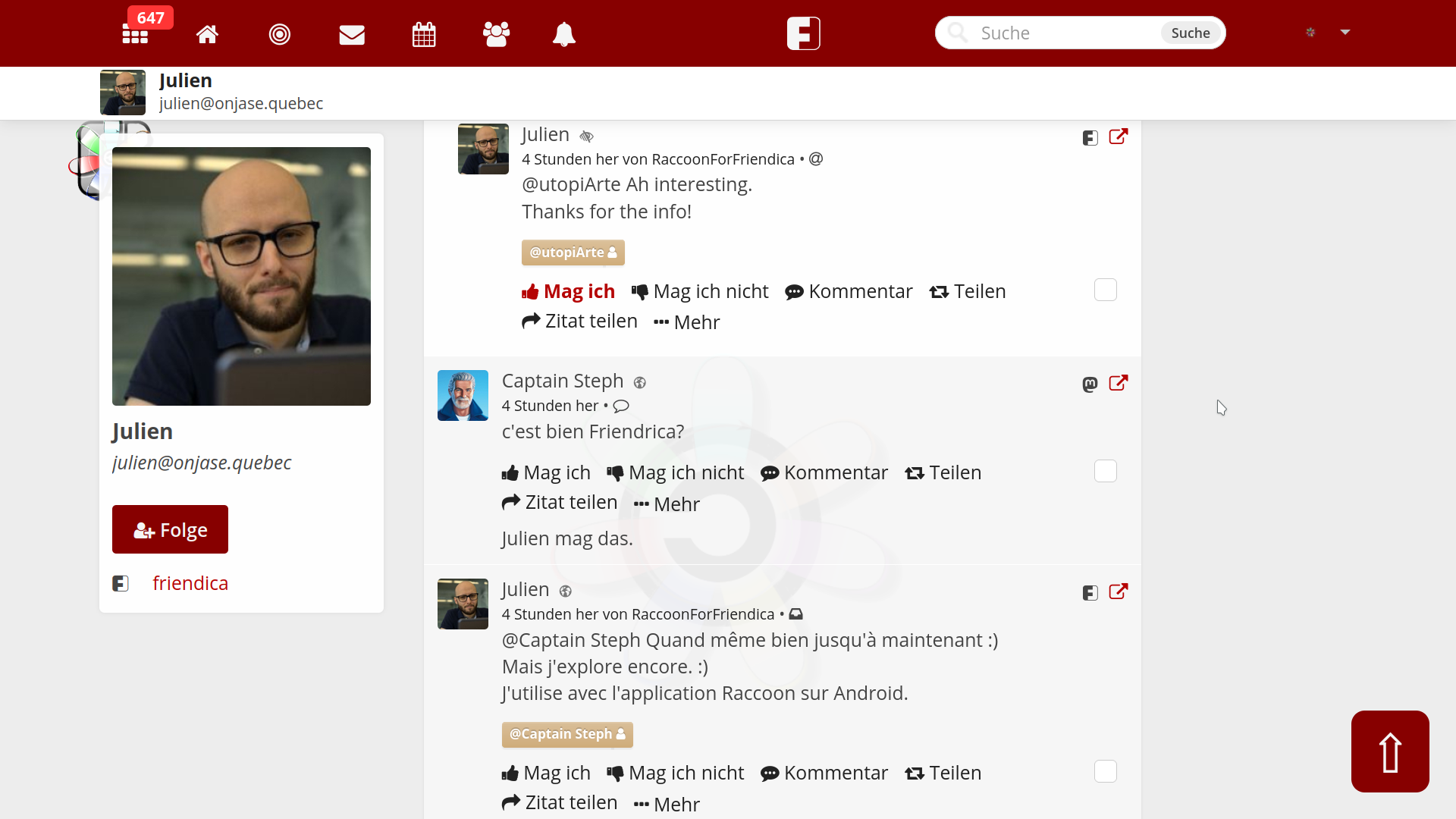Open the apps grid menu with 647 badge

pos(136,34)
